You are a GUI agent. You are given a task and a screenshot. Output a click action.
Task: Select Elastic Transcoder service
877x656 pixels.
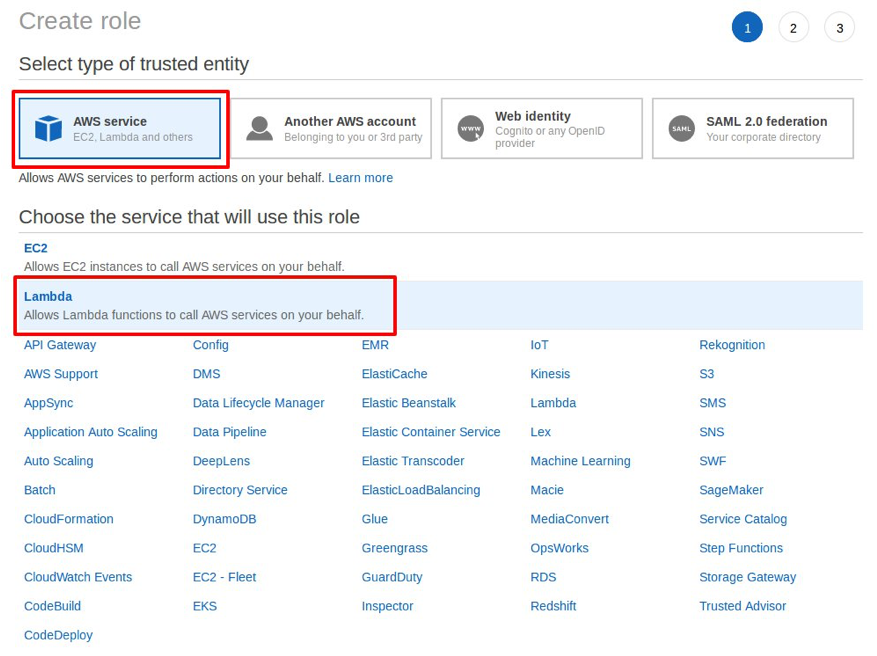coord(413,461)
